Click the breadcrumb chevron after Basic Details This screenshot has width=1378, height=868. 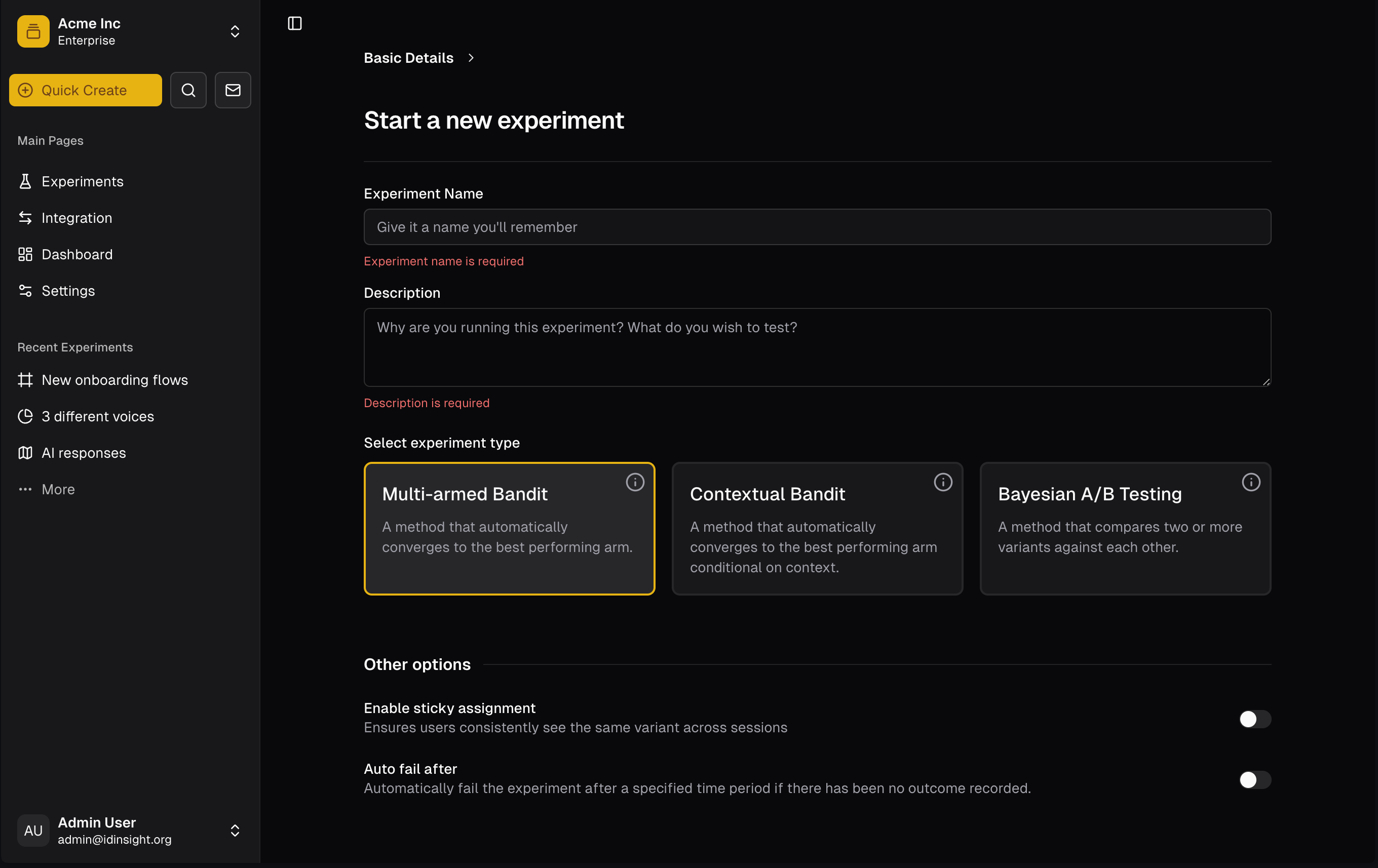471,58
